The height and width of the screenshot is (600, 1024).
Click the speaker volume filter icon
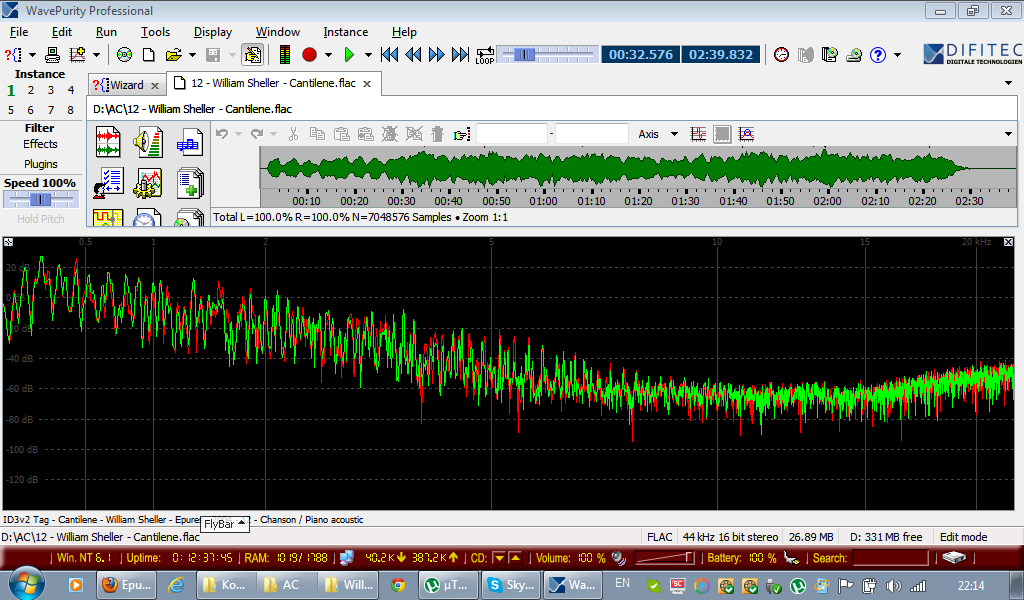(x=149, y=143)
